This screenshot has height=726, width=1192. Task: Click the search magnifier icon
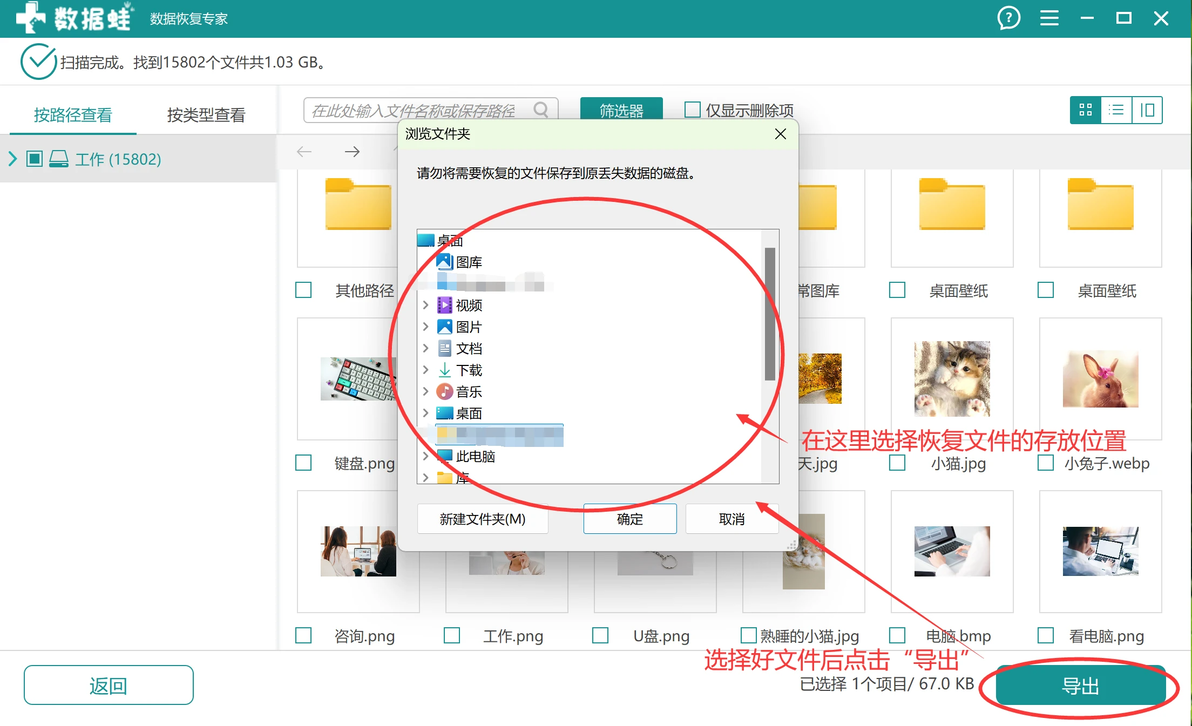click(541, 110)
